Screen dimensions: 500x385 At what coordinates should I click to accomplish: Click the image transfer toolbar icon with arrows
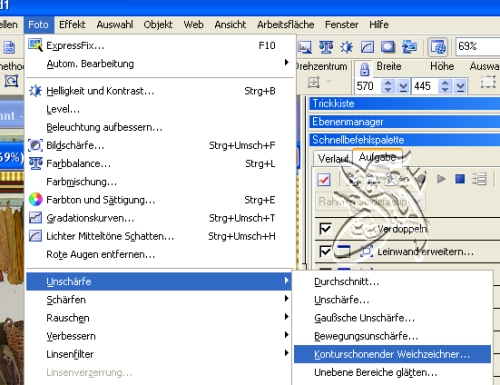pyautogui.click(x=409, y=47)
